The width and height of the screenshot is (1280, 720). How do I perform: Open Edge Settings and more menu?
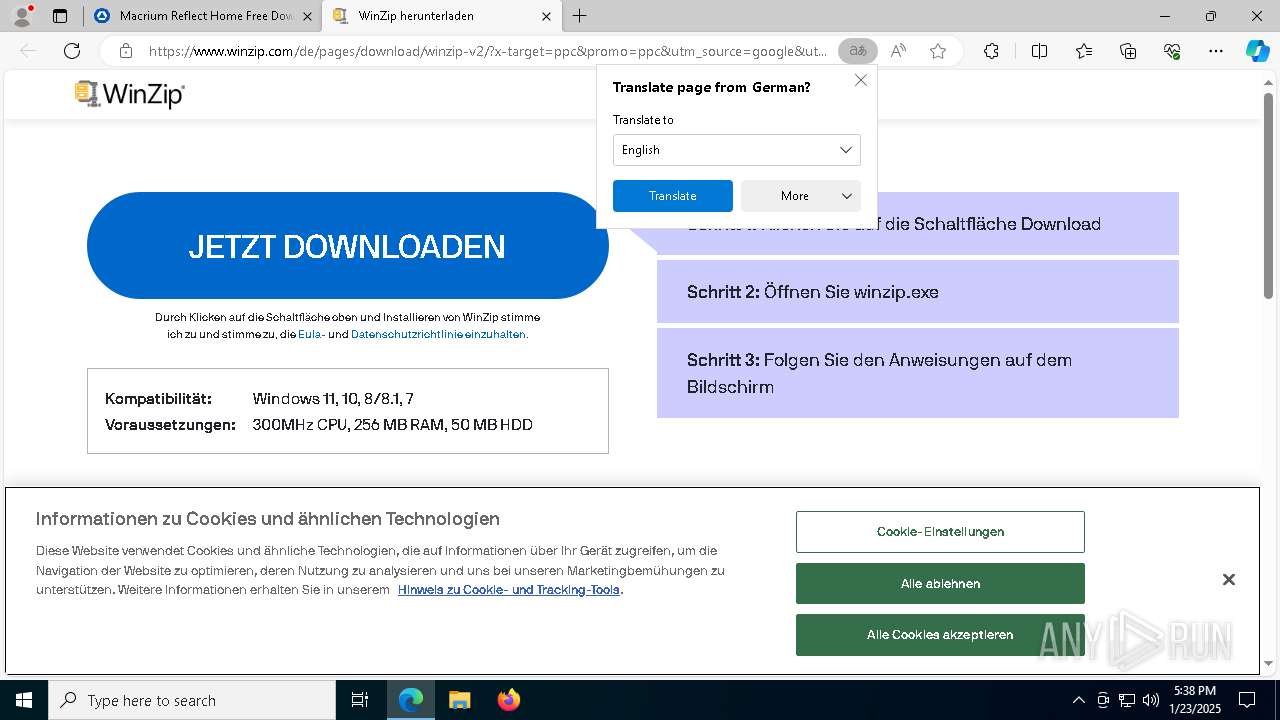1216,51
